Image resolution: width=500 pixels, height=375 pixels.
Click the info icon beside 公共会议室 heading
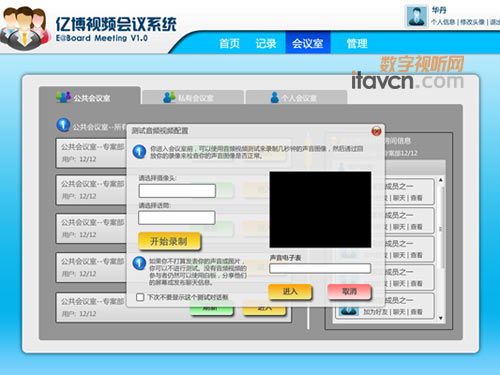[x=63, y=125]
